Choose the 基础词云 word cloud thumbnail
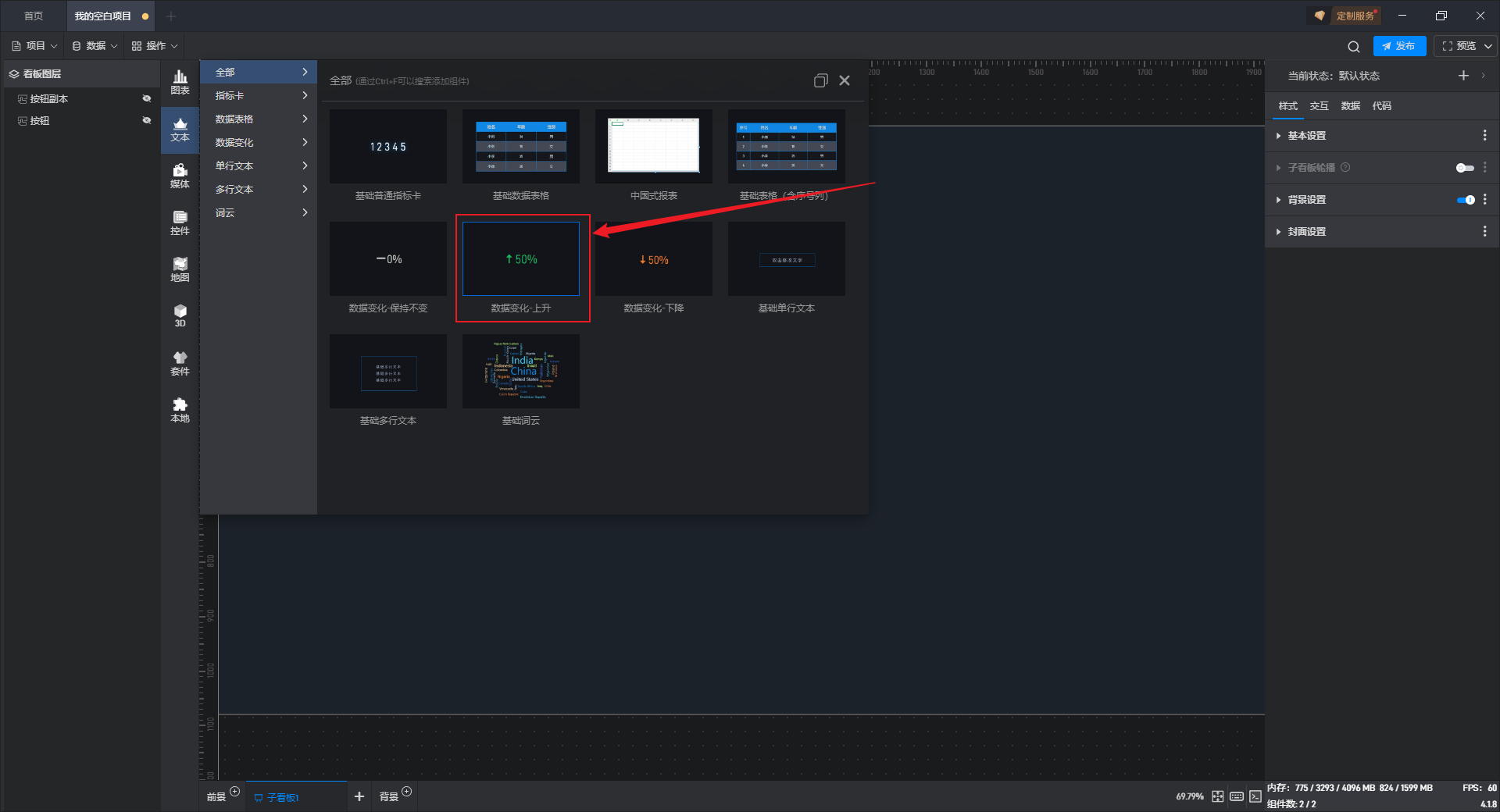This screenshot has width=1500, height=812. [x=521, y=372]
